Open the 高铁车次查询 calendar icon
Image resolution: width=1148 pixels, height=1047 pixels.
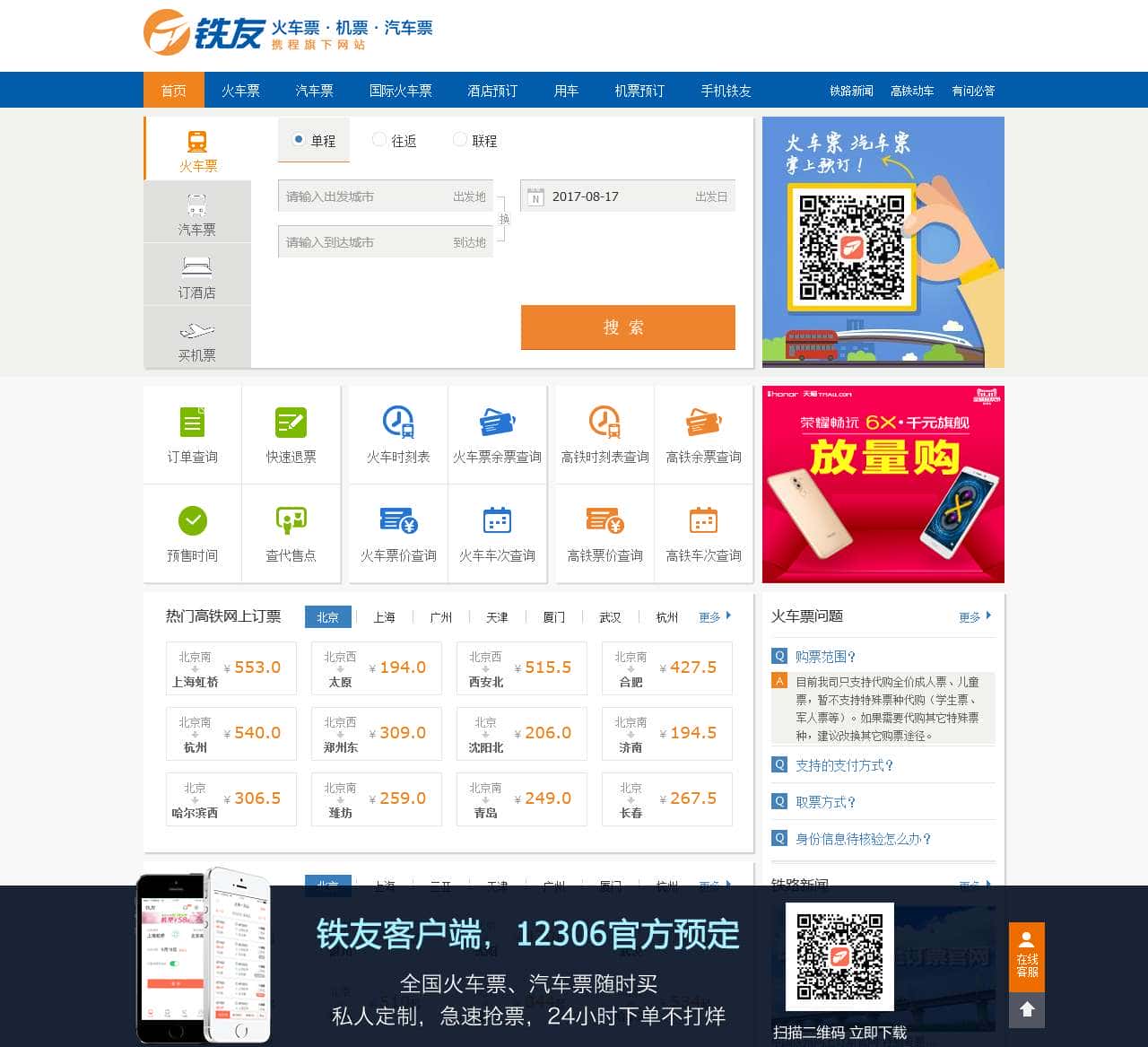click(x=704, y=520)
